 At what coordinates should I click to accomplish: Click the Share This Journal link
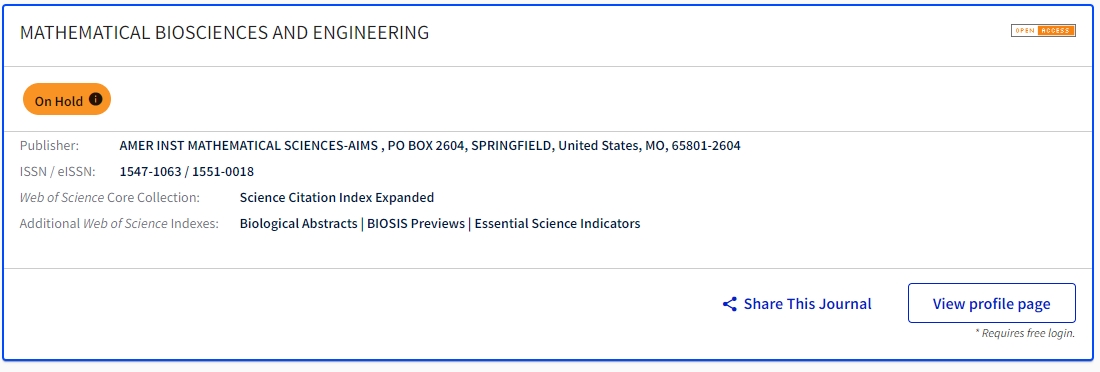coord(797,304)
